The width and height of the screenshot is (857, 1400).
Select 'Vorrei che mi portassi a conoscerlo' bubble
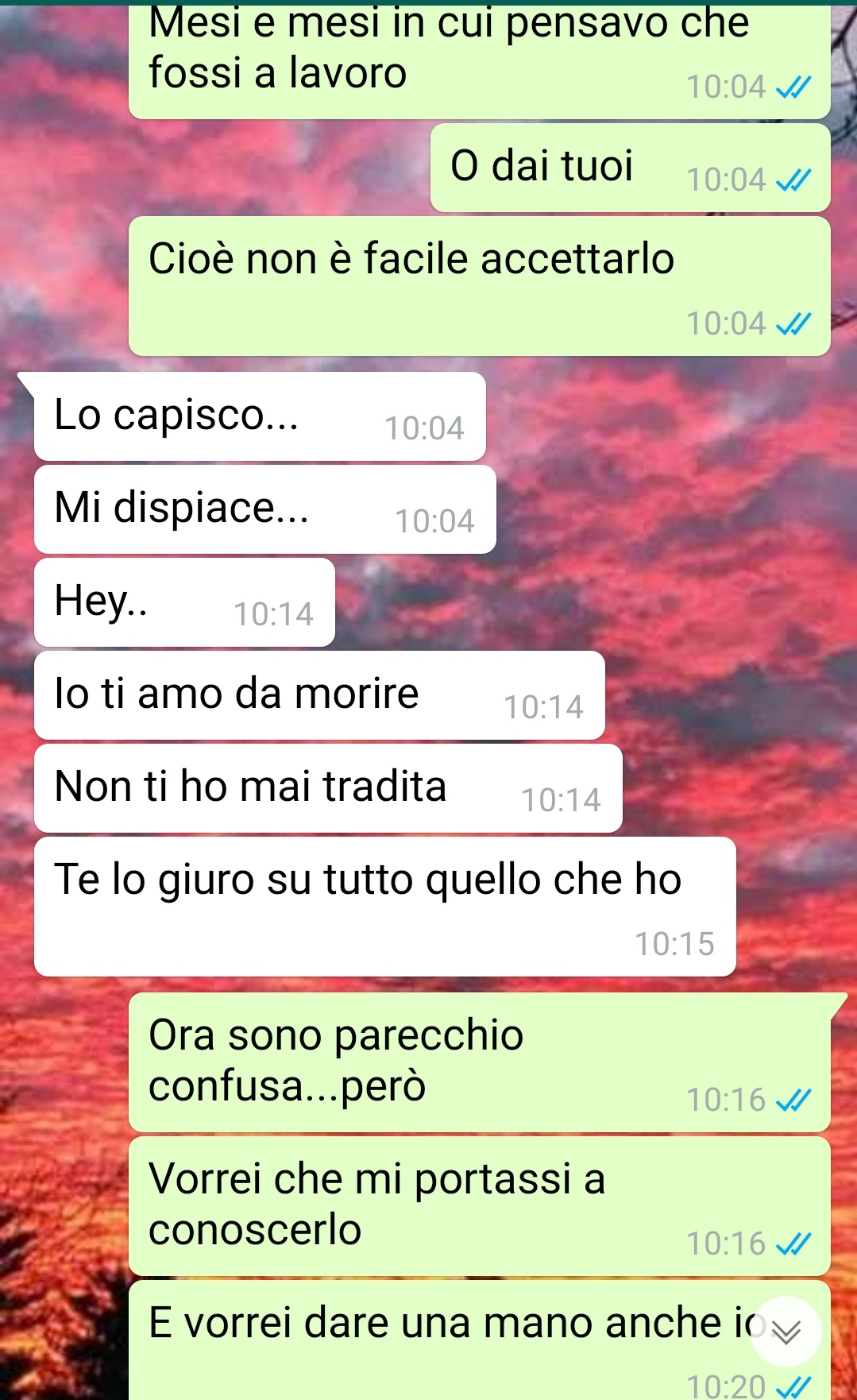click(x=480, y=1206)
